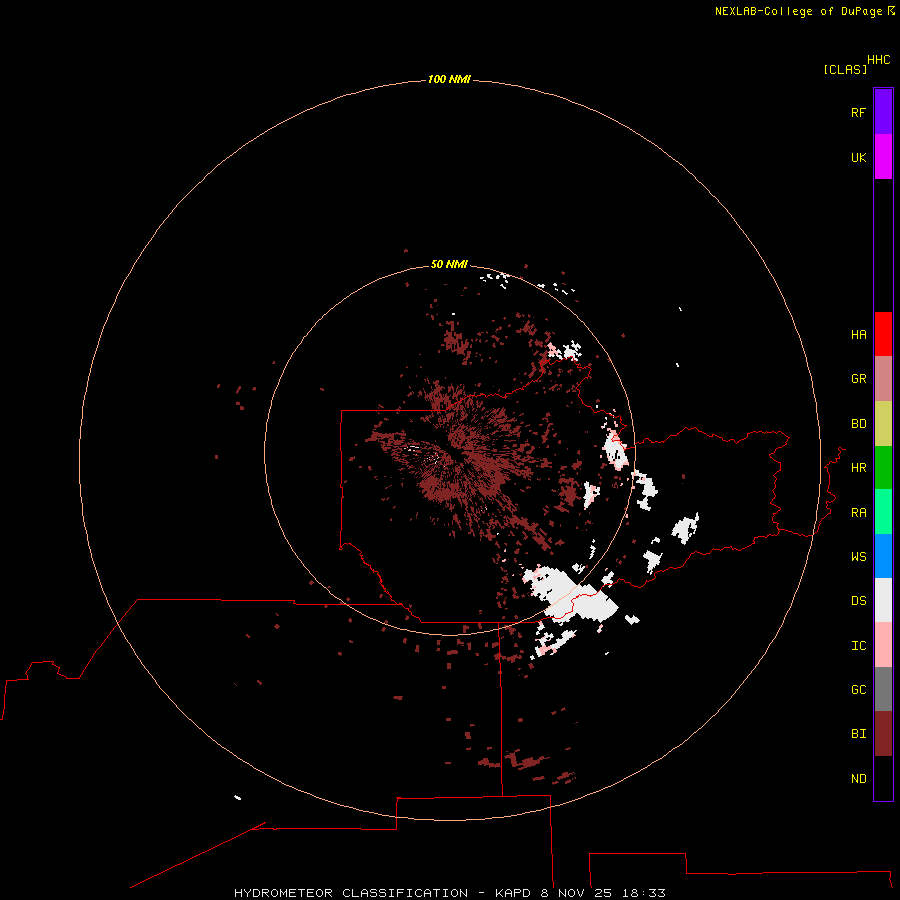Click the GC gray legend color block

pyautogui.click(x=883, y=689)
